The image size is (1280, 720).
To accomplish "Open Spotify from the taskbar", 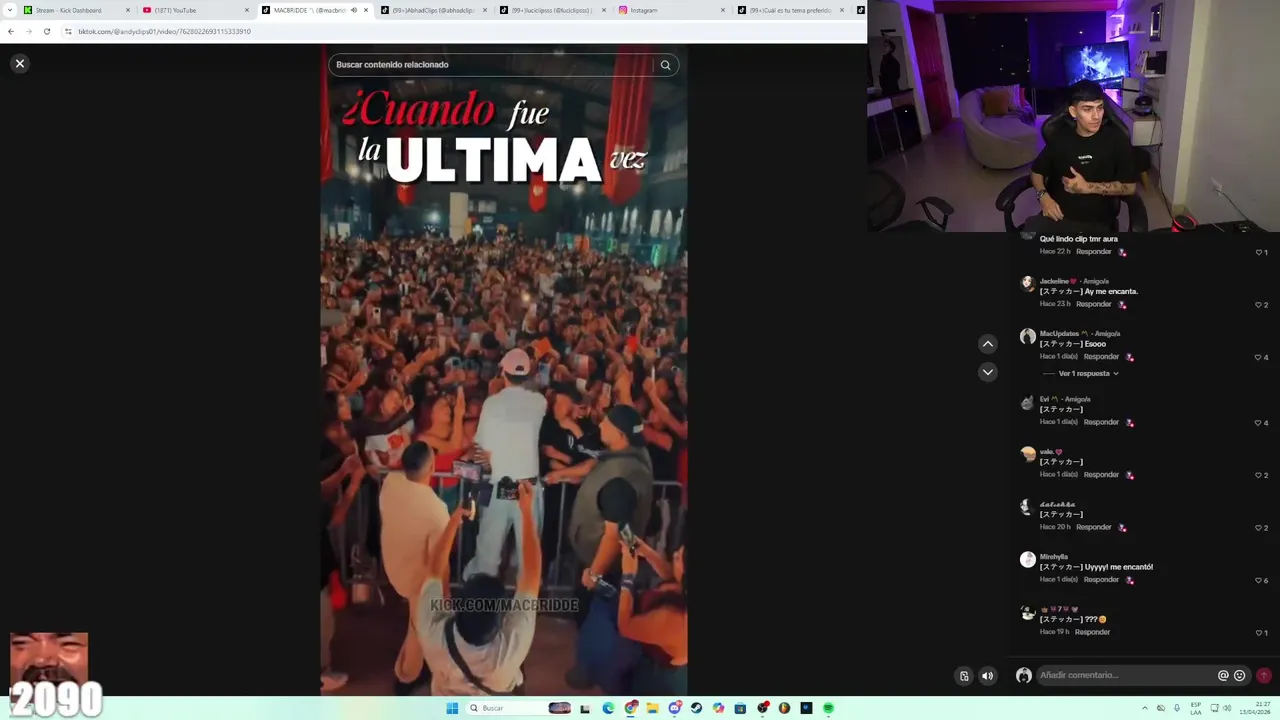I will [x=828, y=708].
